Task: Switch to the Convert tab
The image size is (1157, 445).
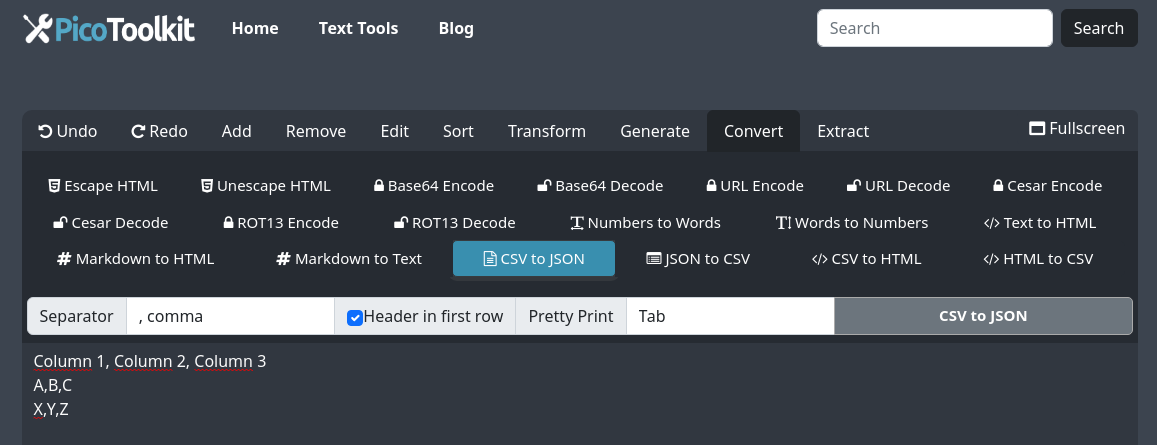Action: tap(753, 131)
